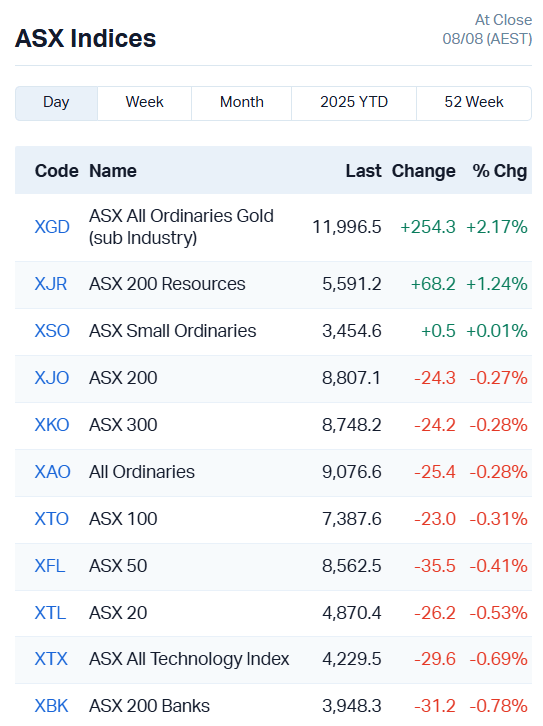Click the +1.24% percent change
This screenshot has width=543, height=726.
click(497, 284)
